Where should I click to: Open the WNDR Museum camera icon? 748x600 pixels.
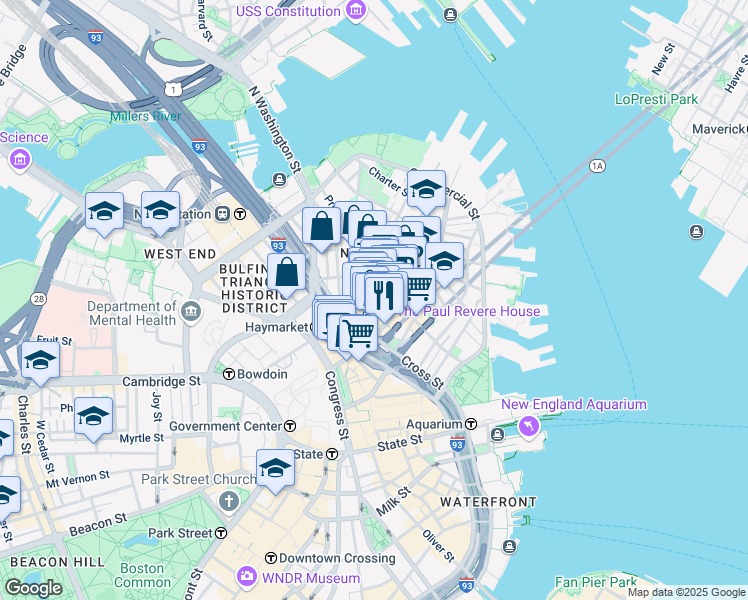247,576
